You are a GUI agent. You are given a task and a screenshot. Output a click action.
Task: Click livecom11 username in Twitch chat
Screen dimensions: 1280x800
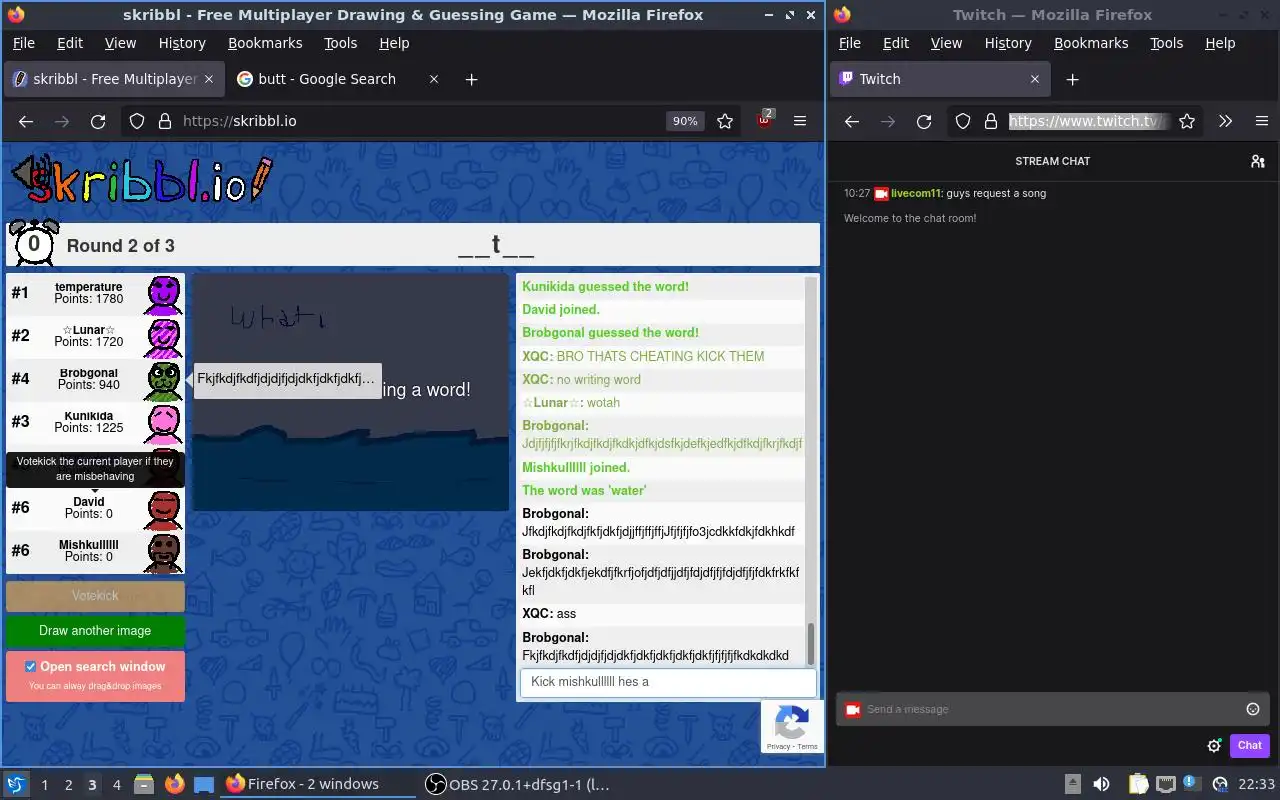click(x=915, y=193)
